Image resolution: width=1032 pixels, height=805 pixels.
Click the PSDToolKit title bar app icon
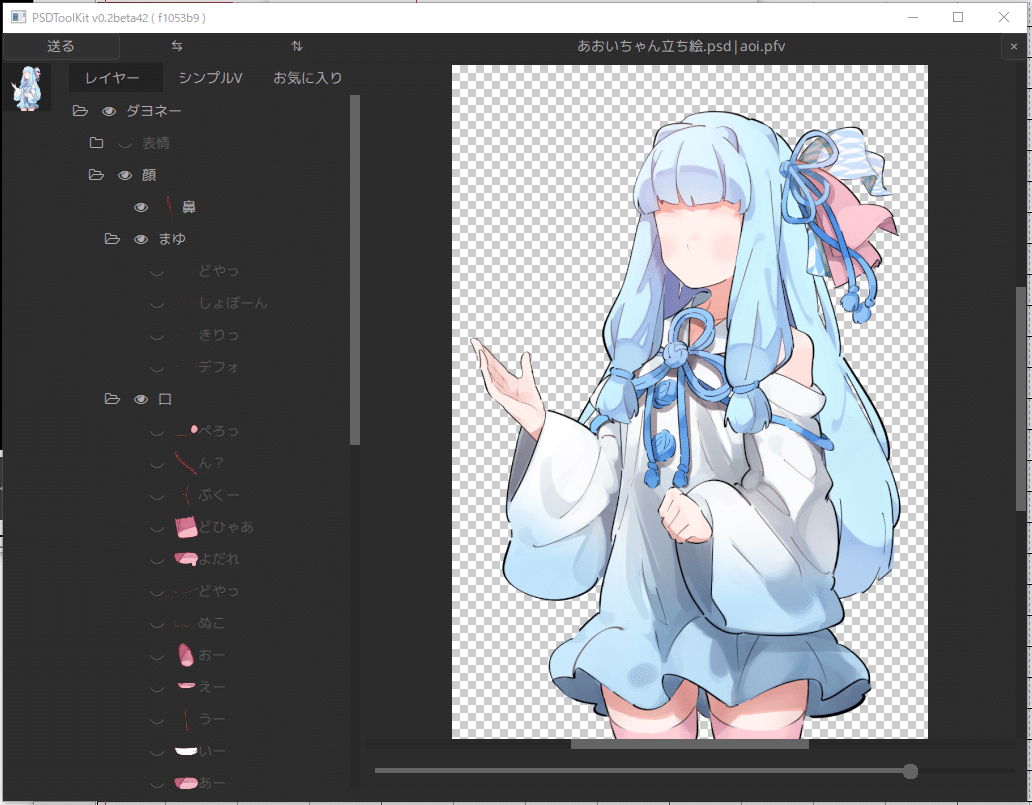[x=18, y=17]
